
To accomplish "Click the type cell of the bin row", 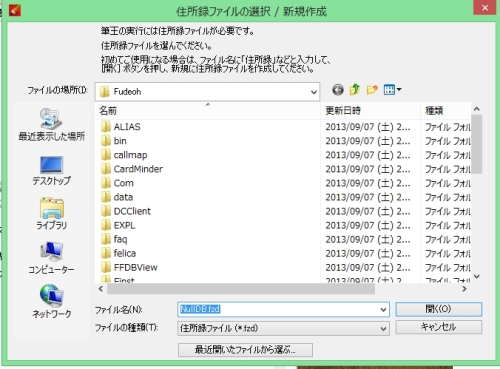I will (x=447, y=141).
